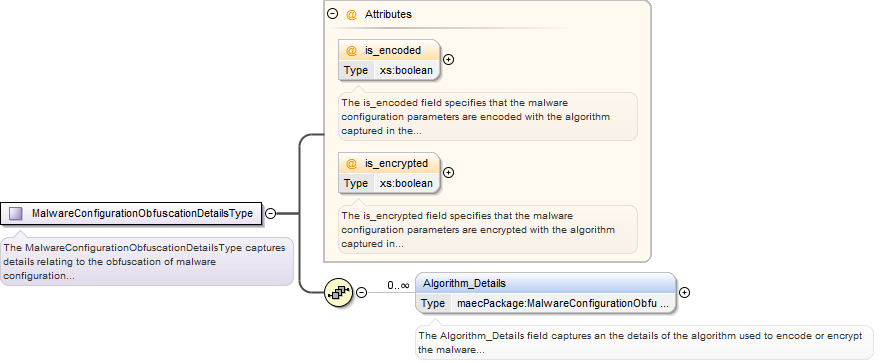
Task: Collapse the sequence compositor children
Action: point(362,292)
